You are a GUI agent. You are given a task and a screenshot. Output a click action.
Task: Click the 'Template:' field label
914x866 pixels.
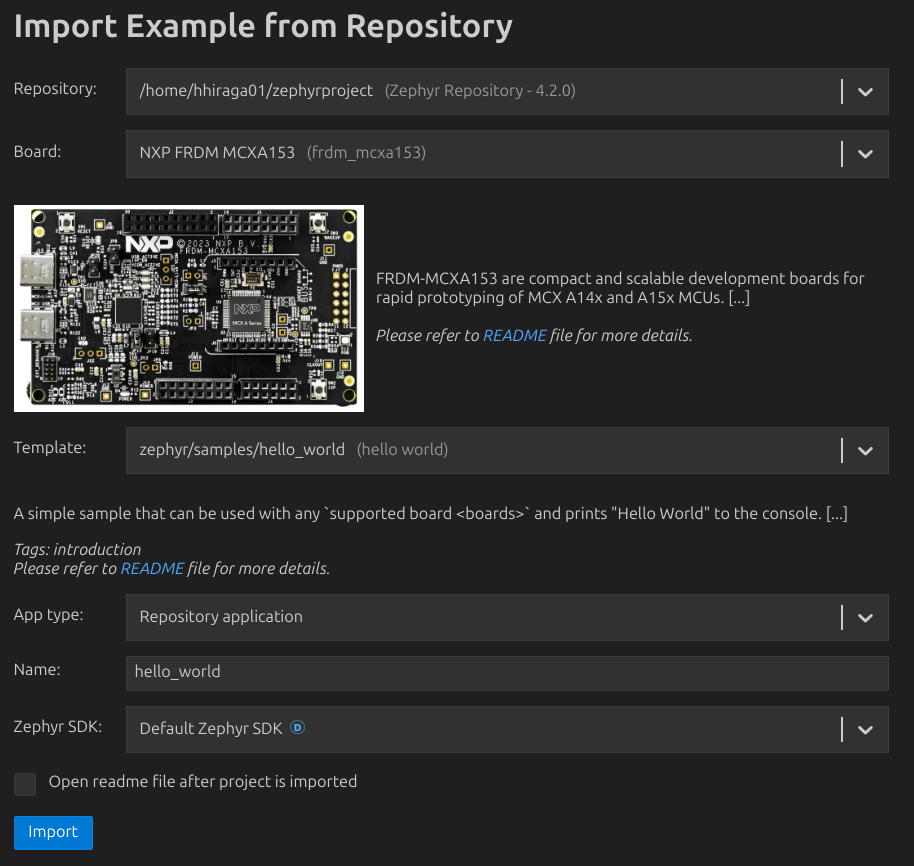(x=50, y=448)
